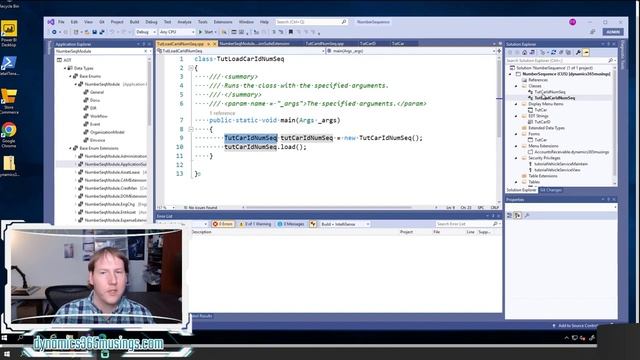The image size is (640, 360).
Task: Click the bookmark toolbar icon
Action: coord(291,32)
